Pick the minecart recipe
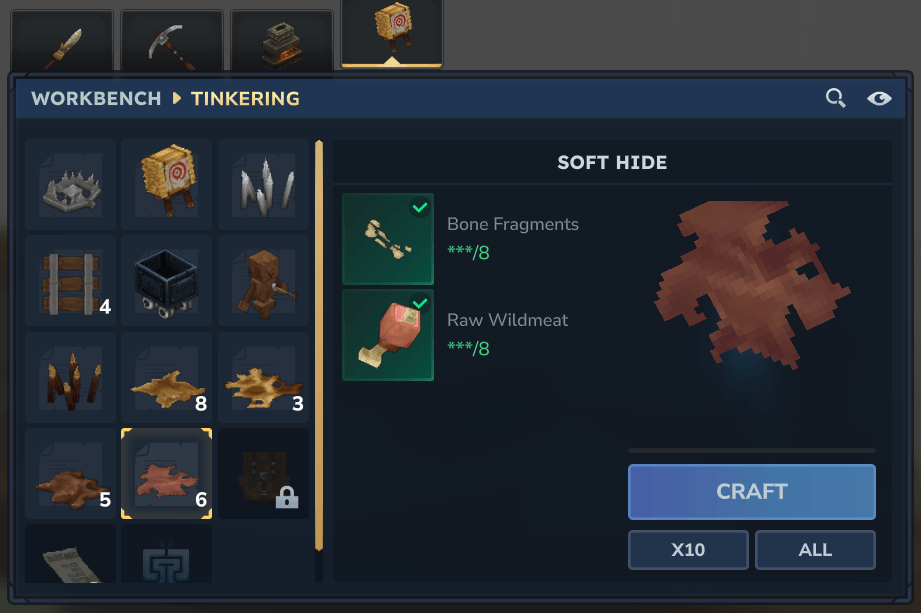 (x=167, y=281)
